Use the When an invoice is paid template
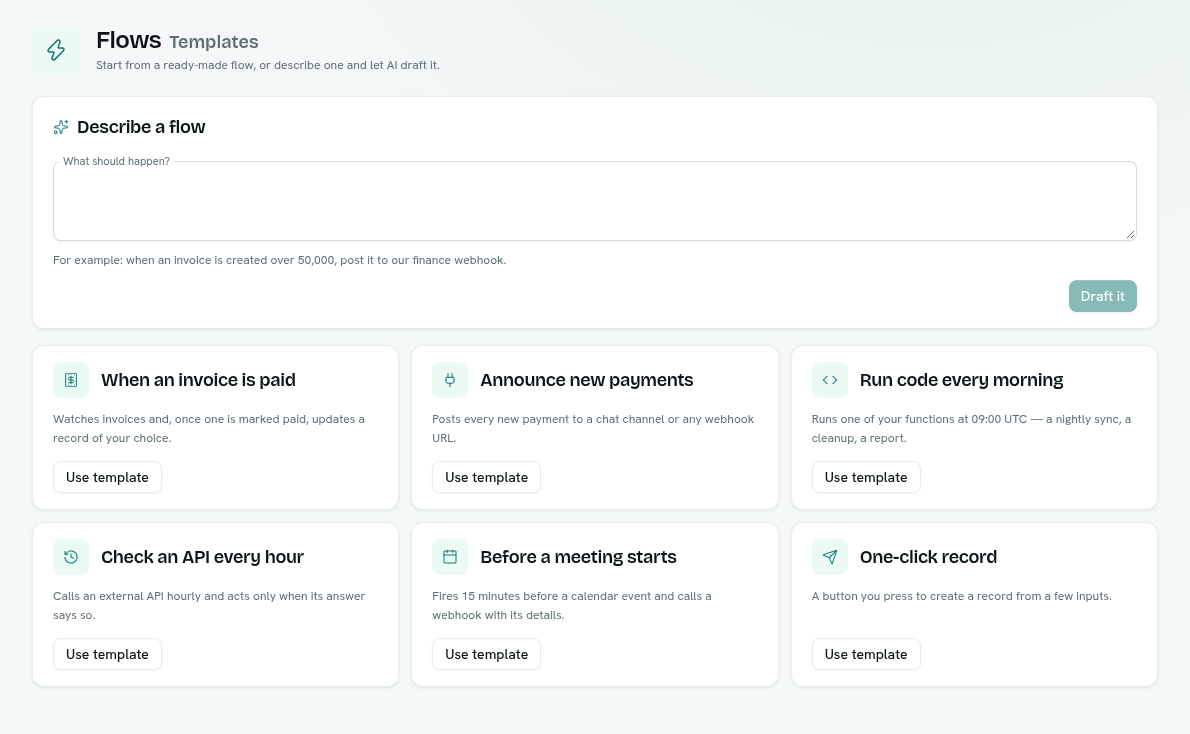The image size is (1190, 734). click(107, 477)
